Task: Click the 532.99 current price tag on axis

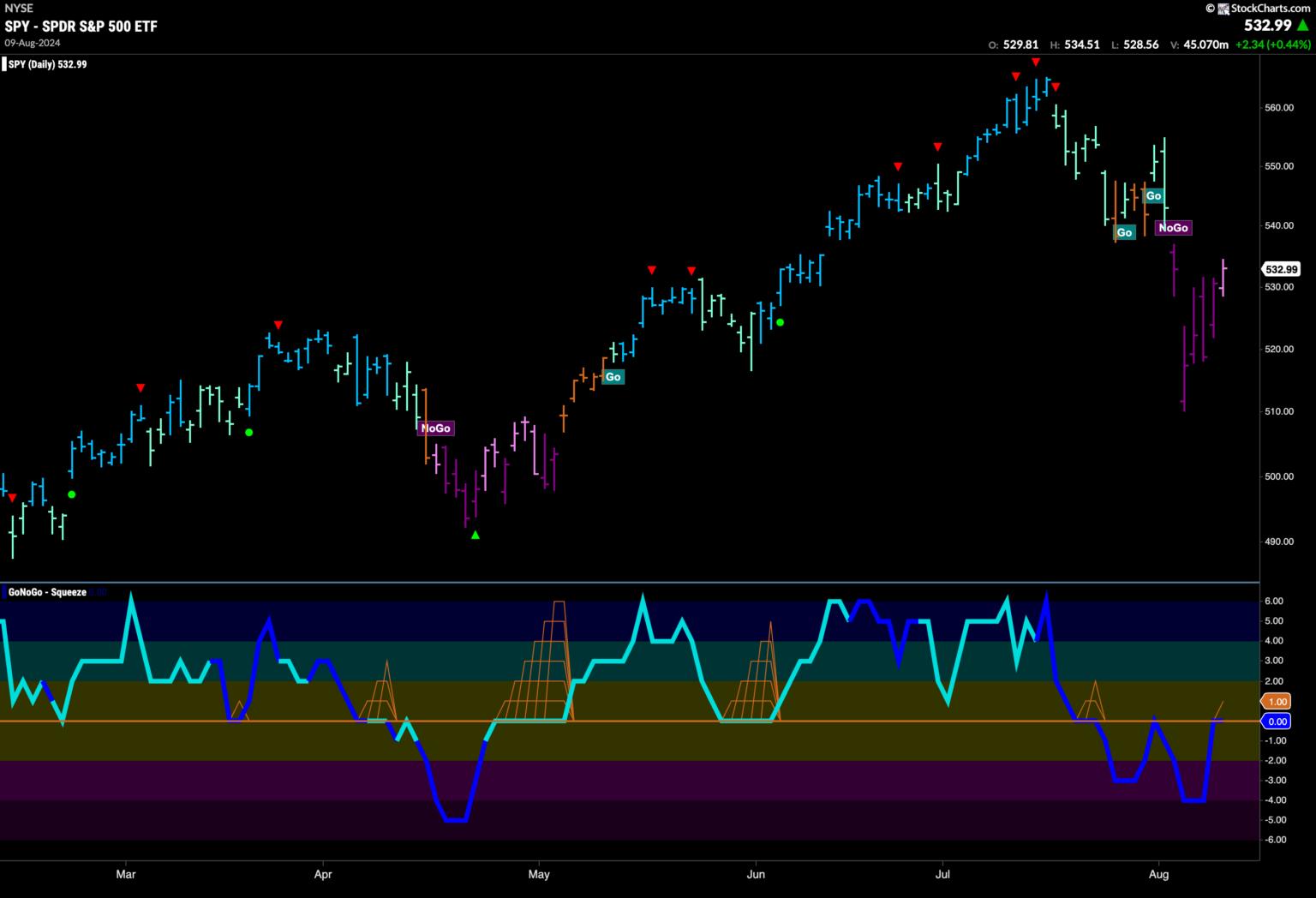Action: click(1282, 269)
